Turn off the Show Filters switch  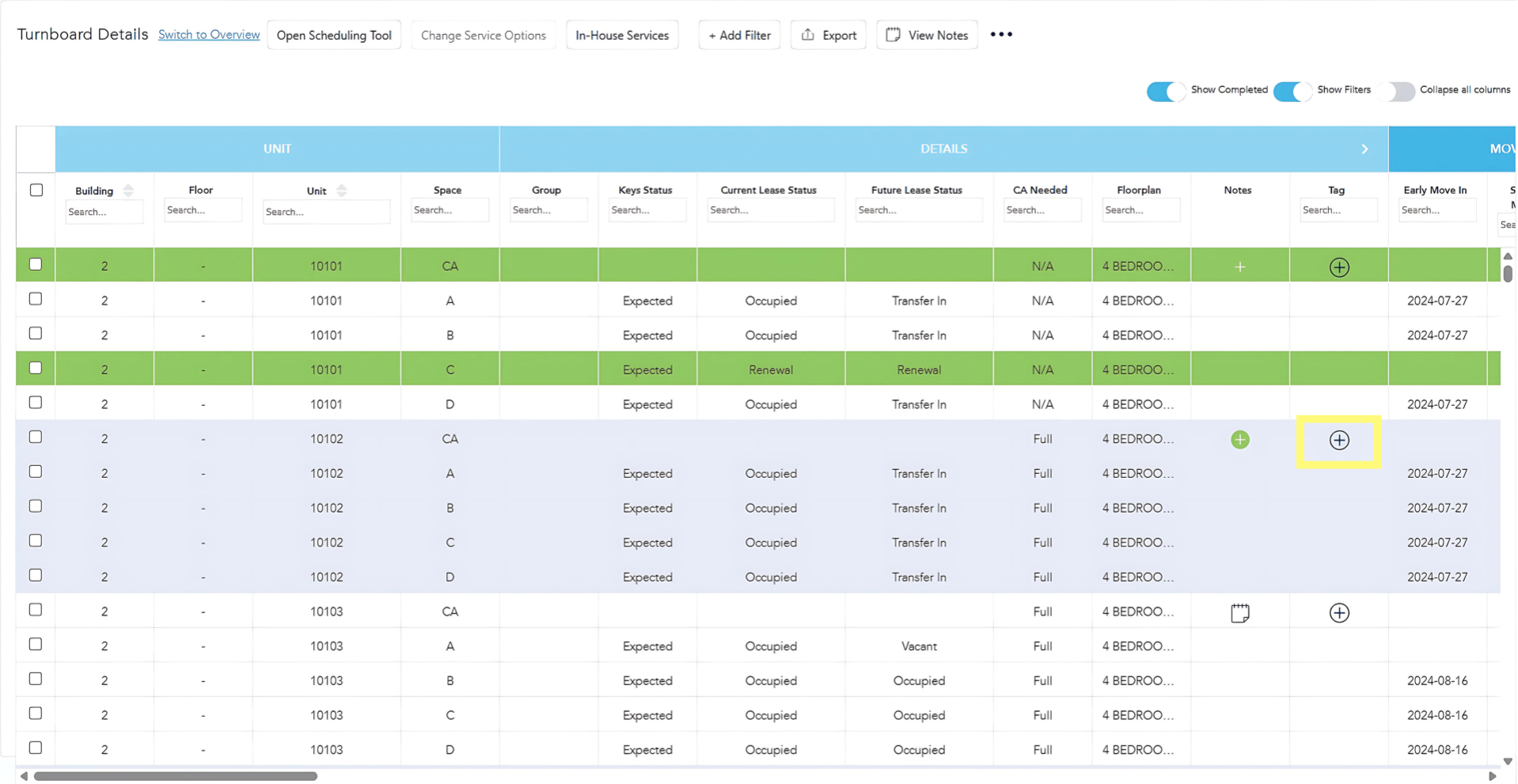tap(1292, 91)
